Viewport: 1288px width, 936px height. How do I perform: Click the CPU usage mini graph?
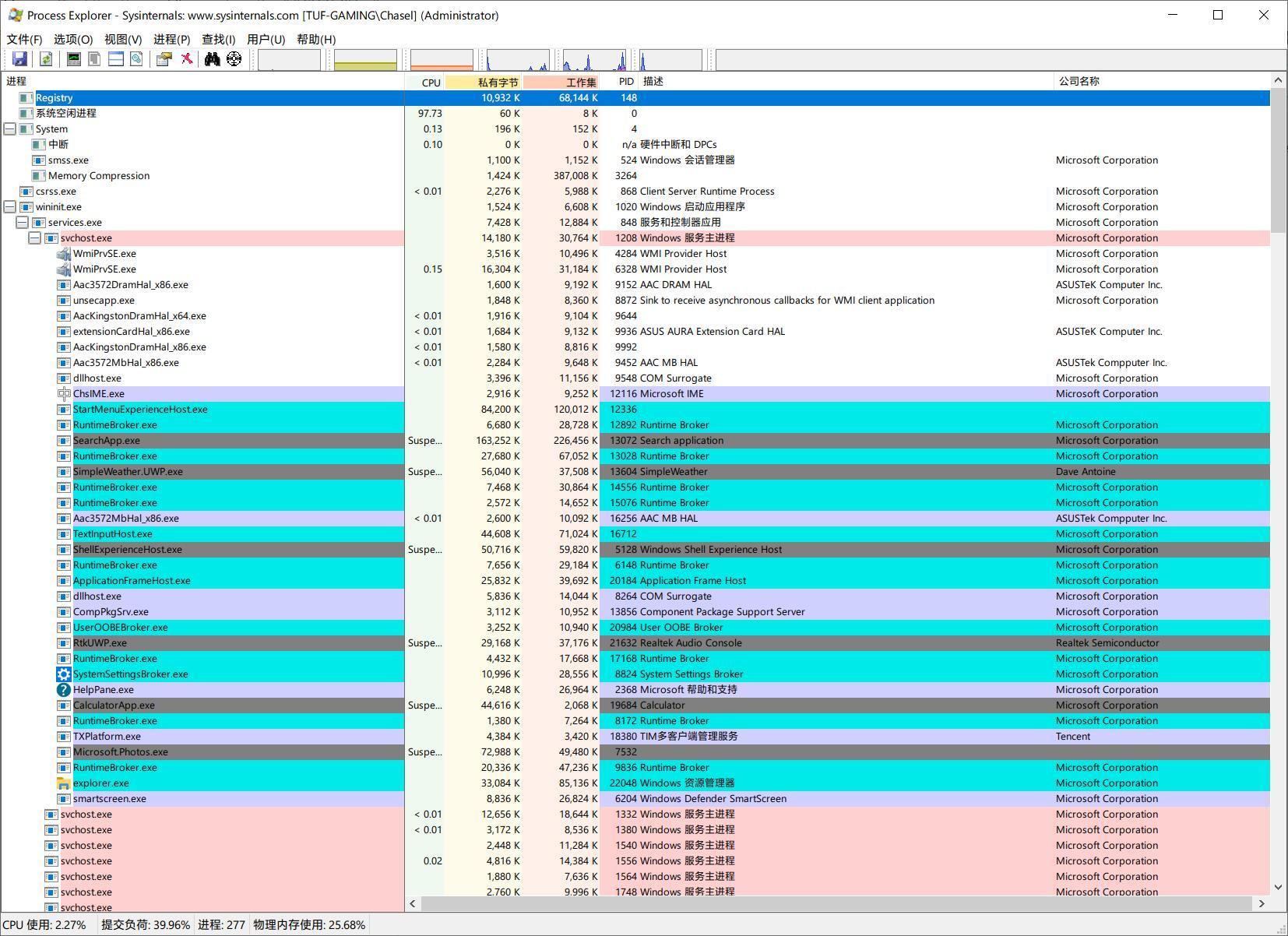pyautogui.click(x=289, y=60)
